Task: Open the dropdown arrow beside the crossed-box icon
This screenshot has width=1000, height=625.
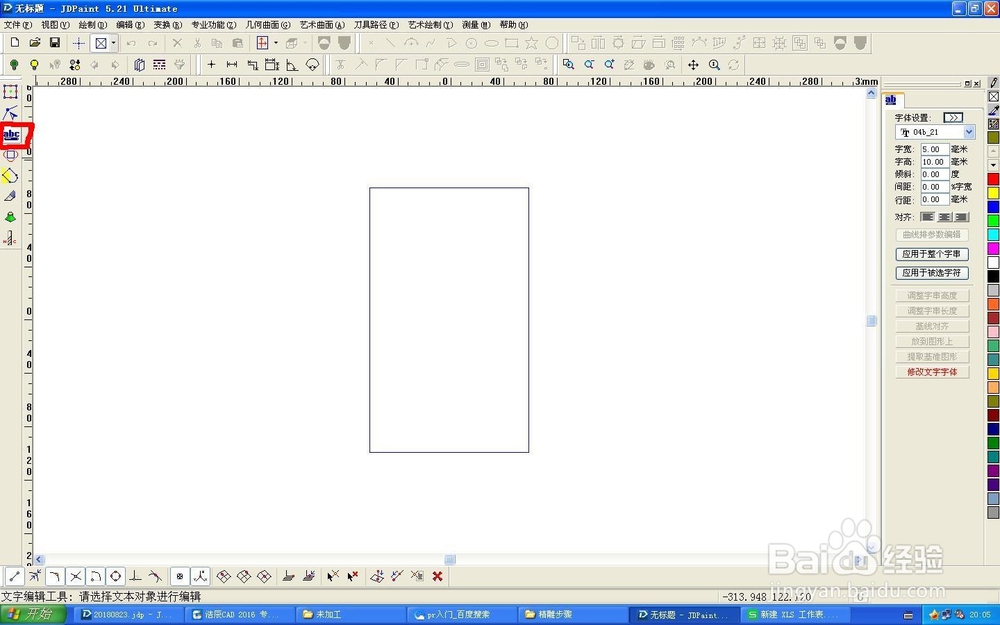Action: (114, 43)
